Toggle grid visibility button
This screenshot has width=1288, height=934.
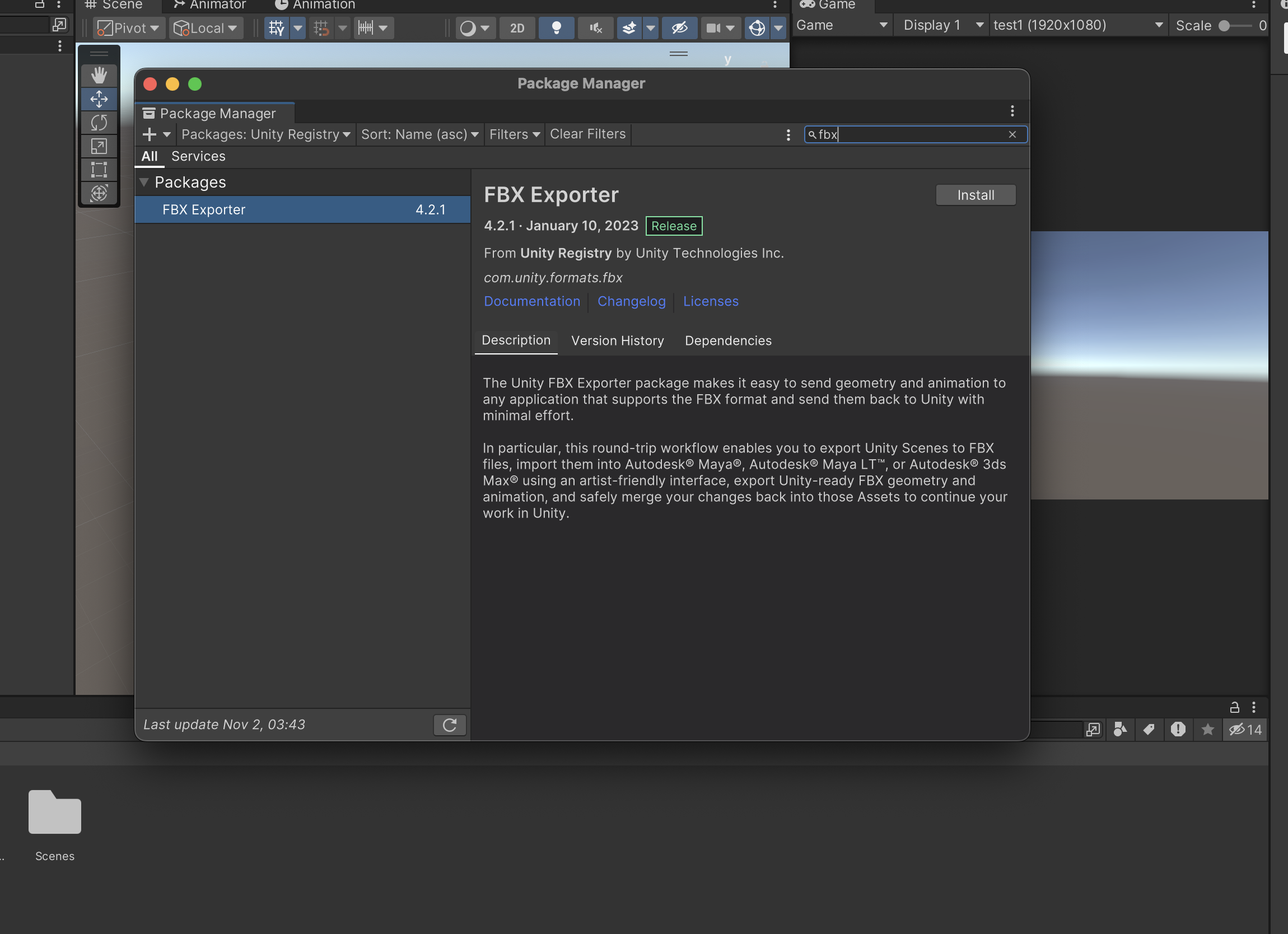pyautogui.click(x=277, y=28)
